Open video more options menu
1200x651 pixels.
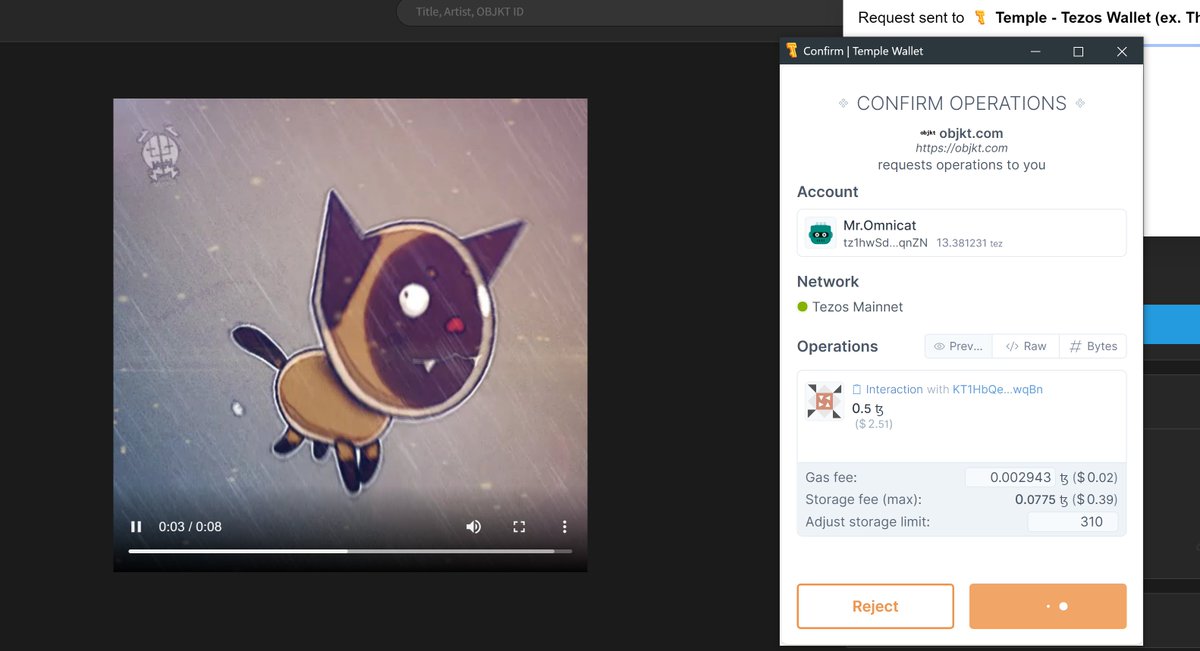click(565, 527)
